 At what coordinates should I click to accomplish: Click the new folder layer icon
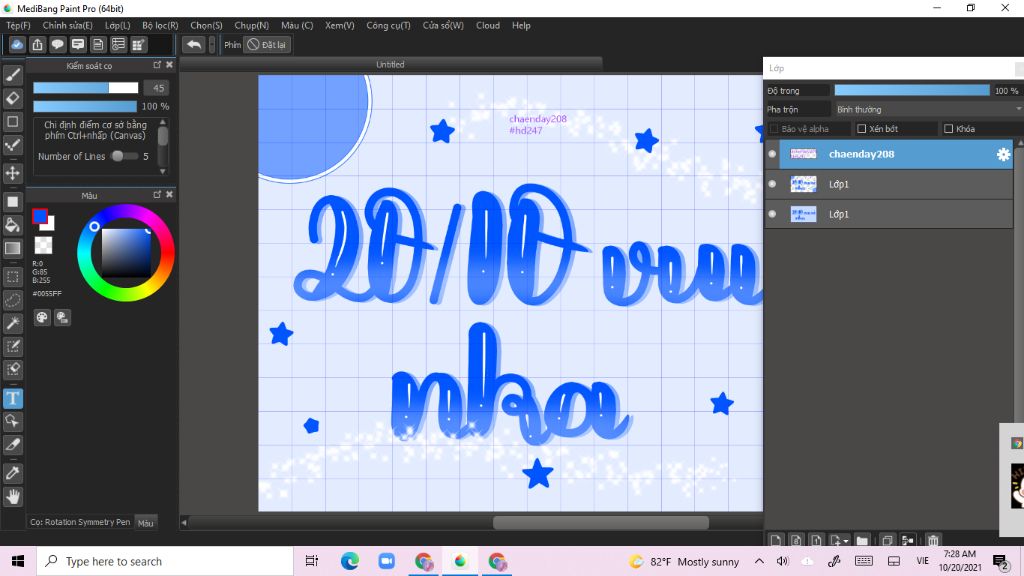(862, 540)
